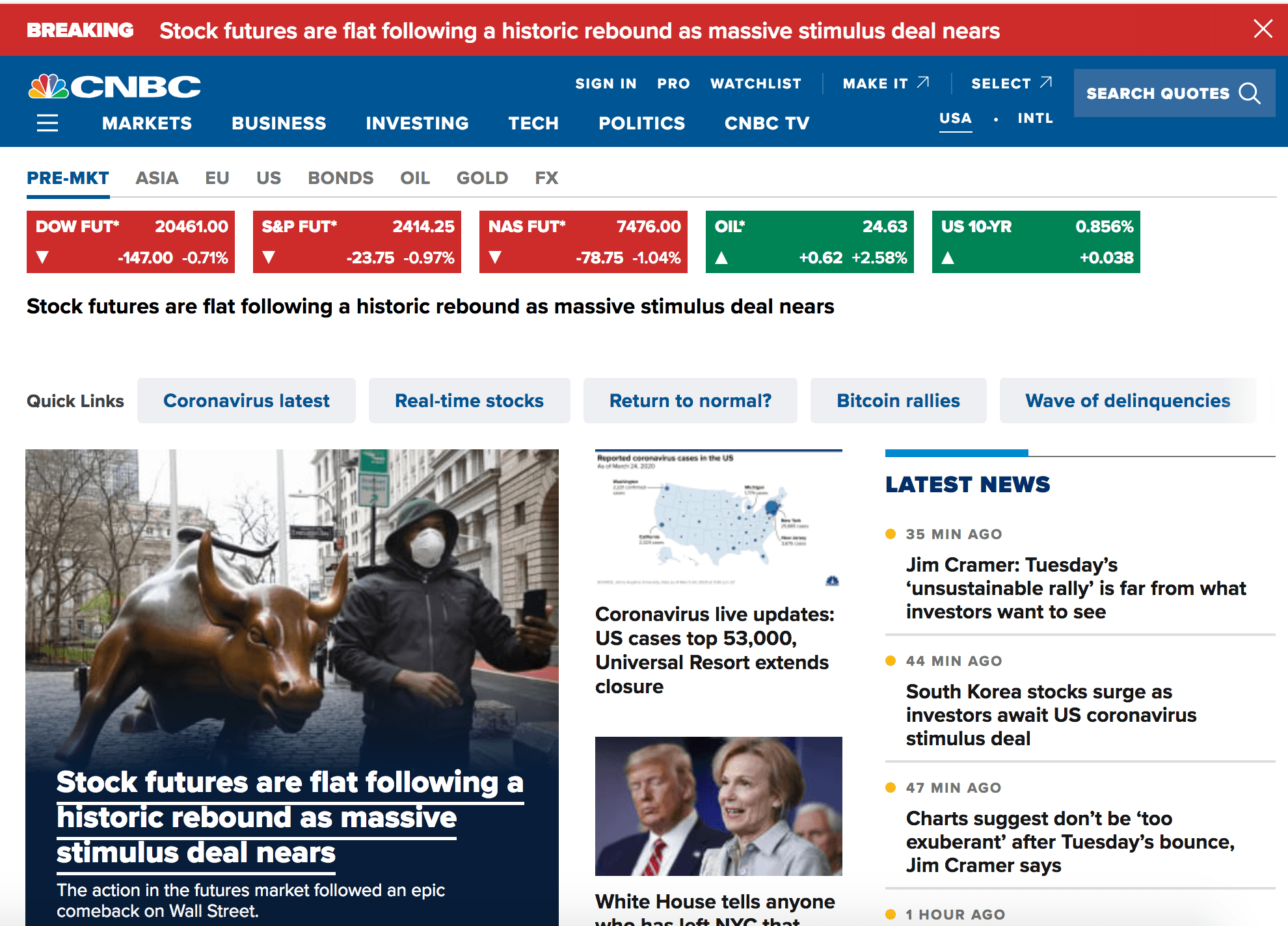
Task: Switch edition to INTL
Action: tap(1035, 118)
